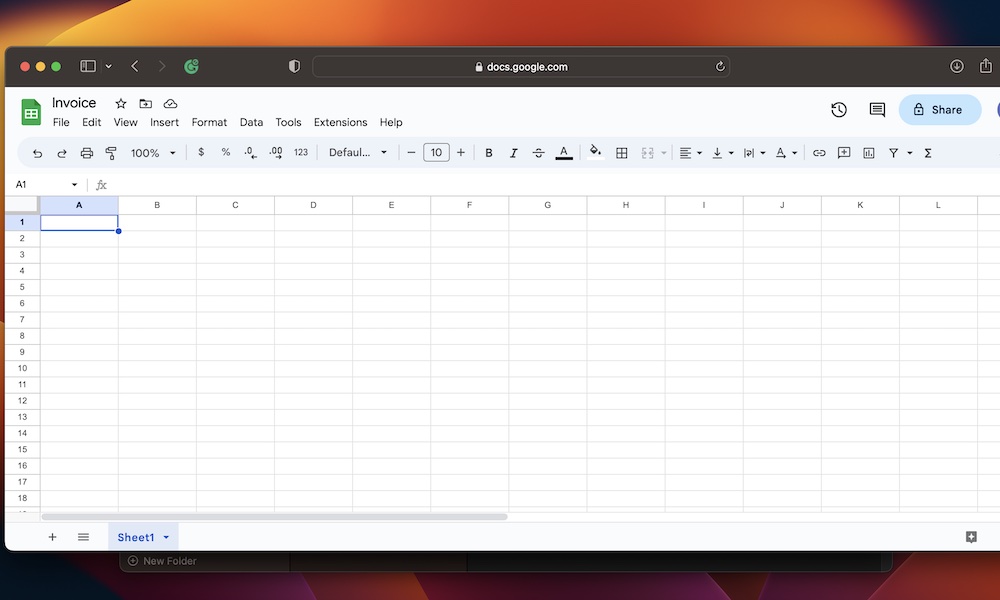1000x600 pixels.
Task: Print the spreadsheet using the printer icon
Action: pos(87,153)
